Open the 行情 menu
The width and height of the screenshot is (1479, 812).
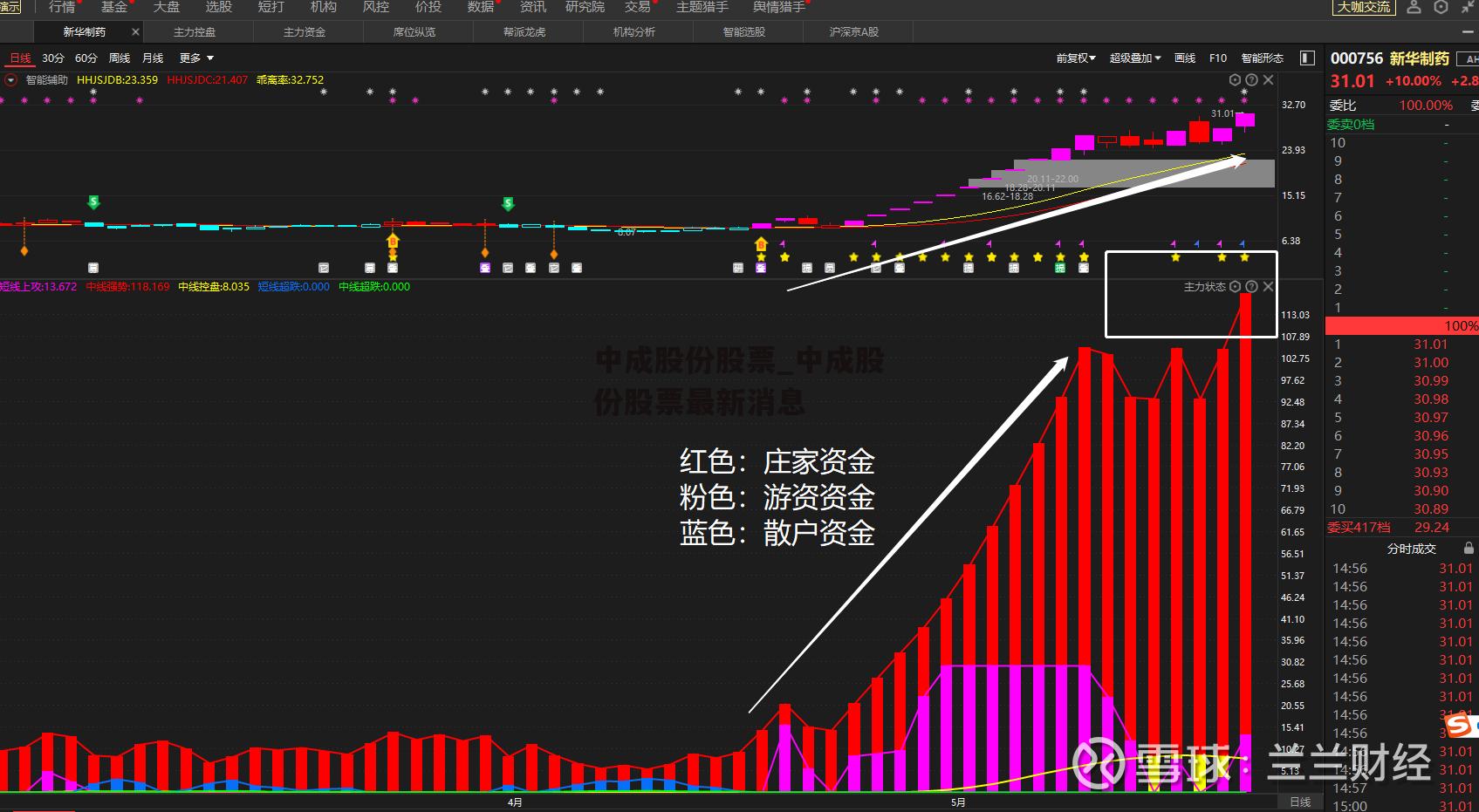point(62,7)
